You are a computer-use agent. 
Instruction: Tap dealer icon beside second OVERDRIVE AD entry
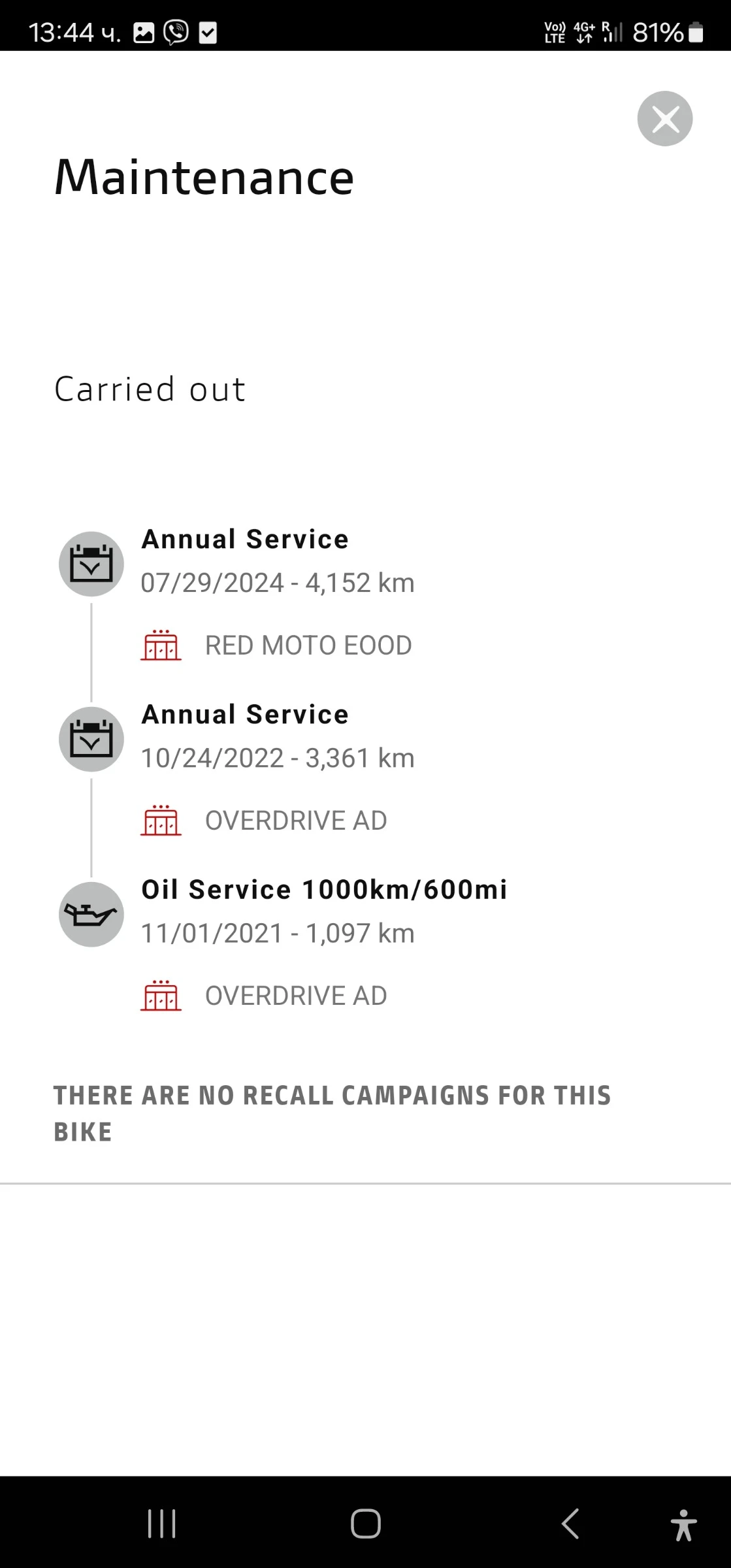[161, 996]
